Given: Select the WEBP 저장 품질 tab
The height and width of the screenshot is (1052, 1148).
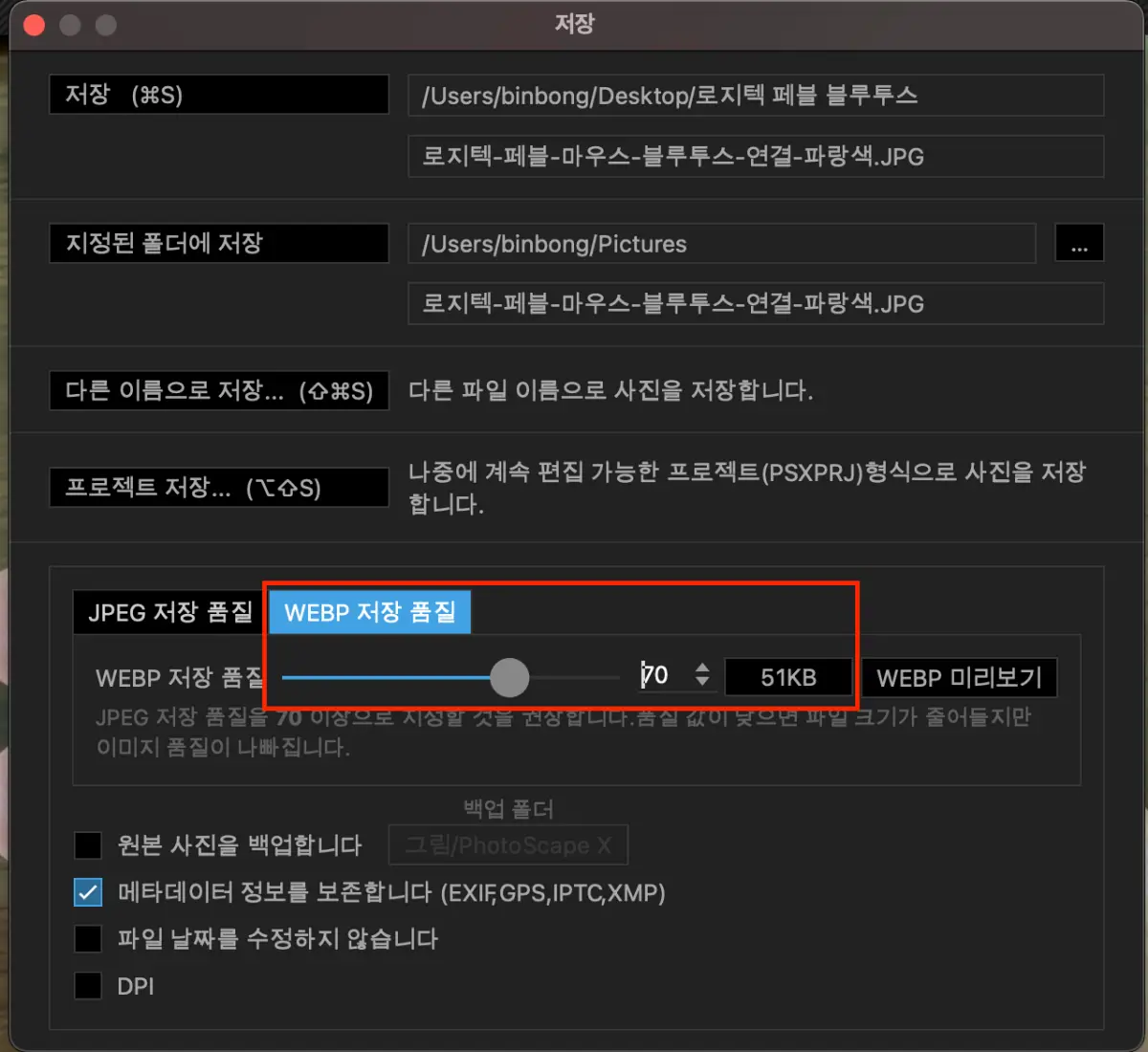Looking at the screenshot, I should 369,612.
